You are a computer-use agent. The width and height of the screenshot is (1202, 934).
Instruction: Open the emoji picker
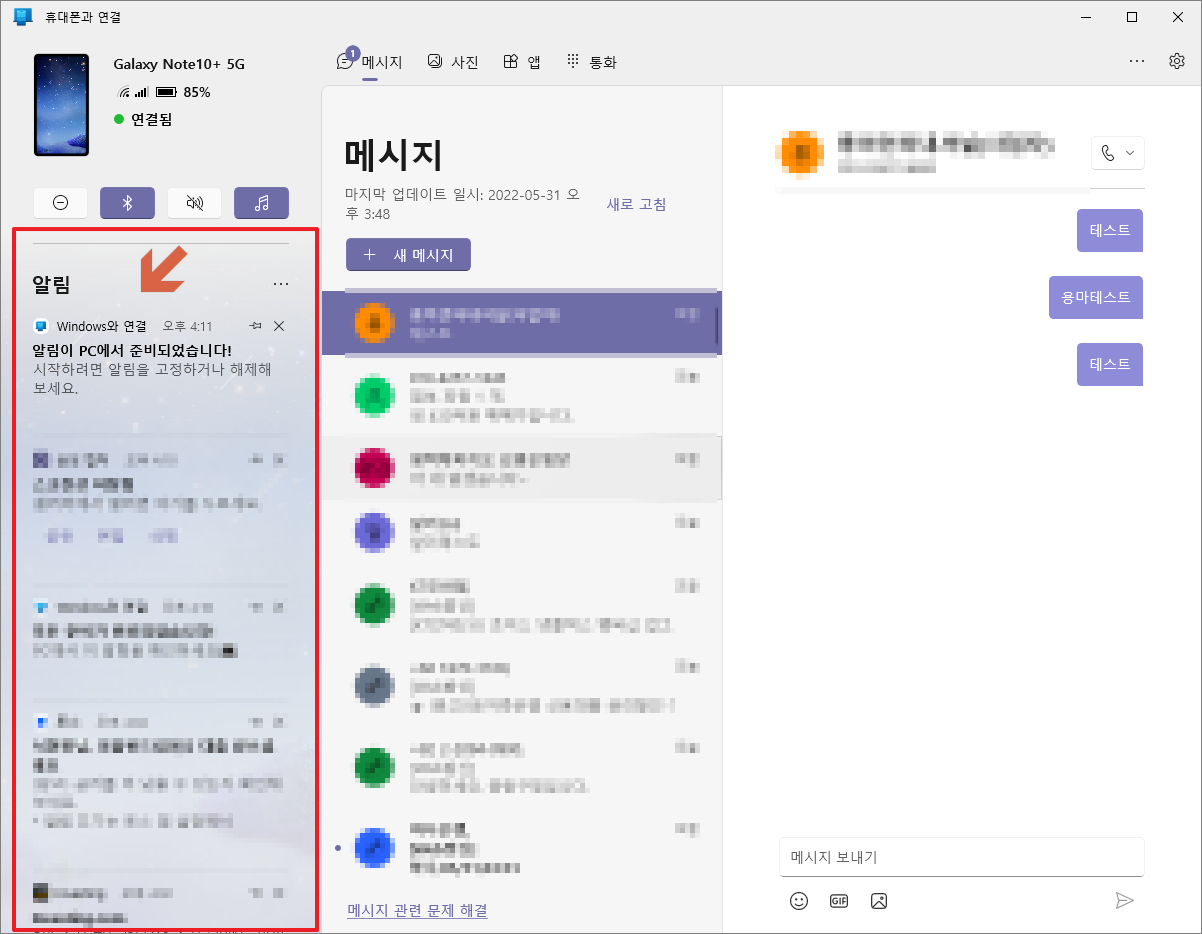(798, 900)
